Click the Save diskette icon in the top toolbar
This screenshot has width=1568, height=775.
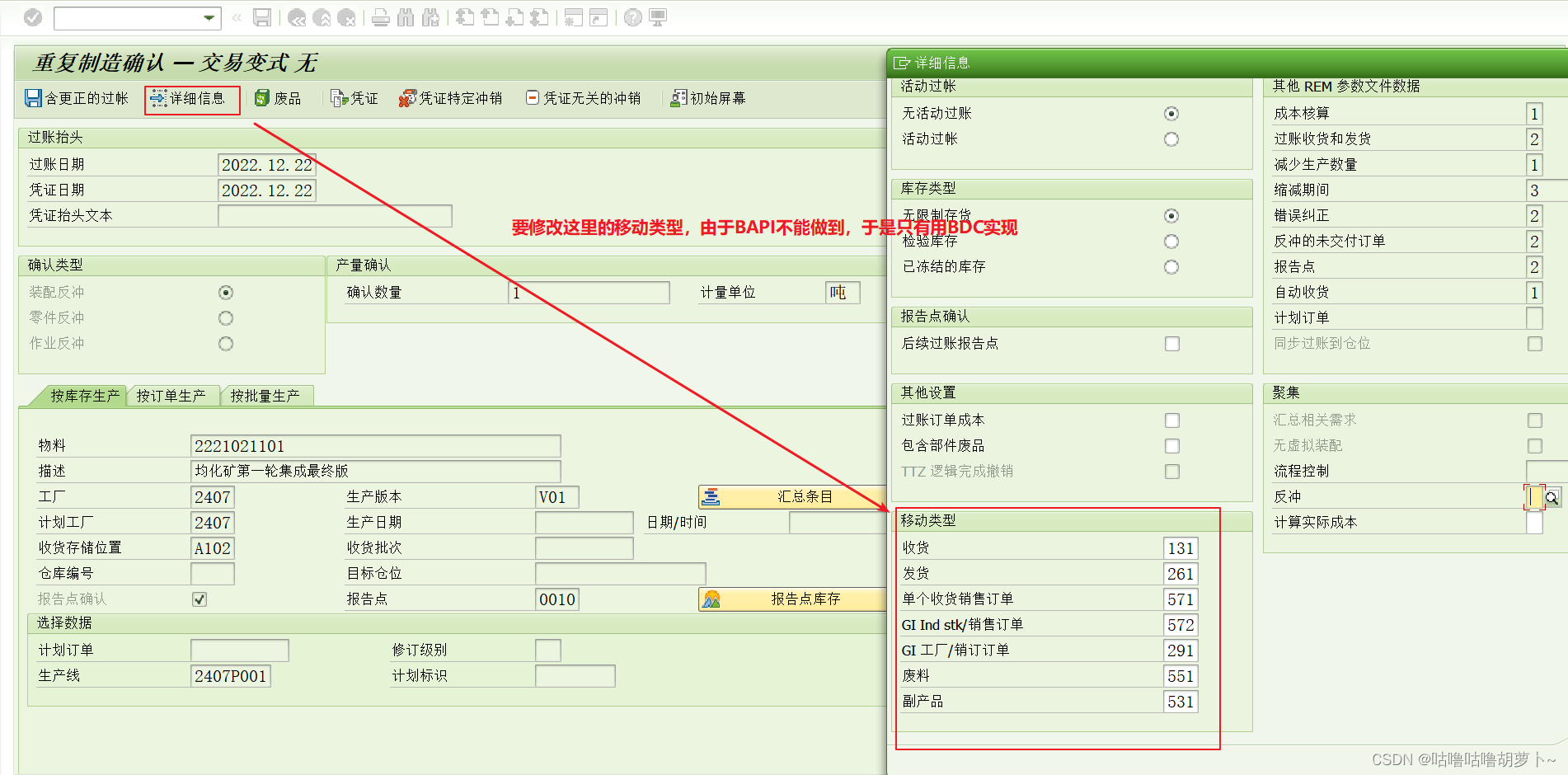pyautogui.click(x=262, y=17)
